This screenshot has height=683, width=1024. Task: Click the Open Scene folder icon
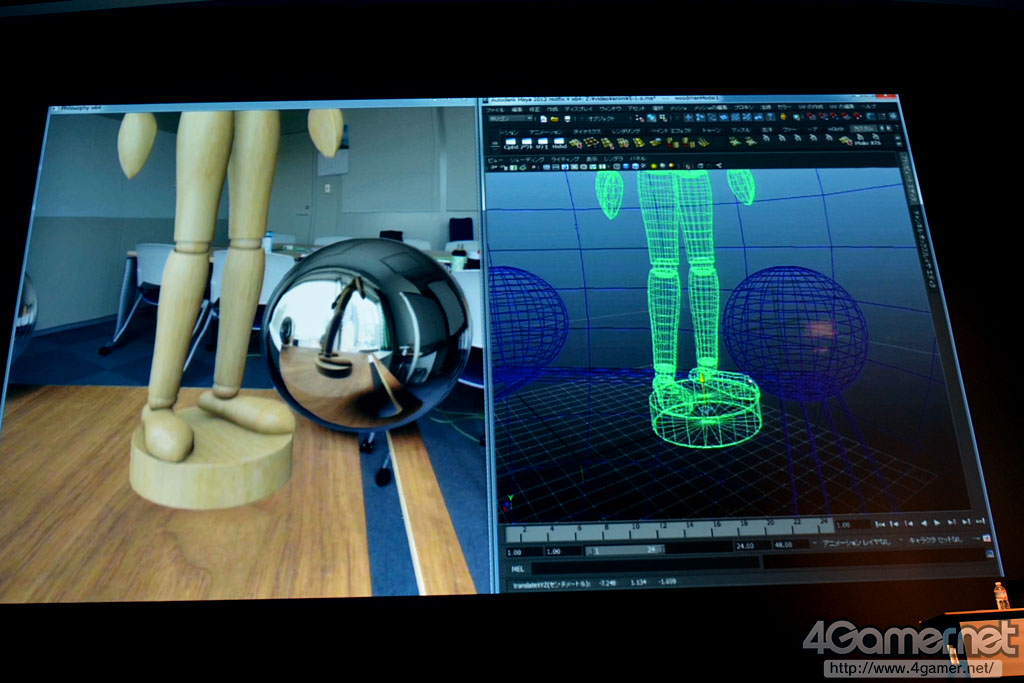(554, 119)
